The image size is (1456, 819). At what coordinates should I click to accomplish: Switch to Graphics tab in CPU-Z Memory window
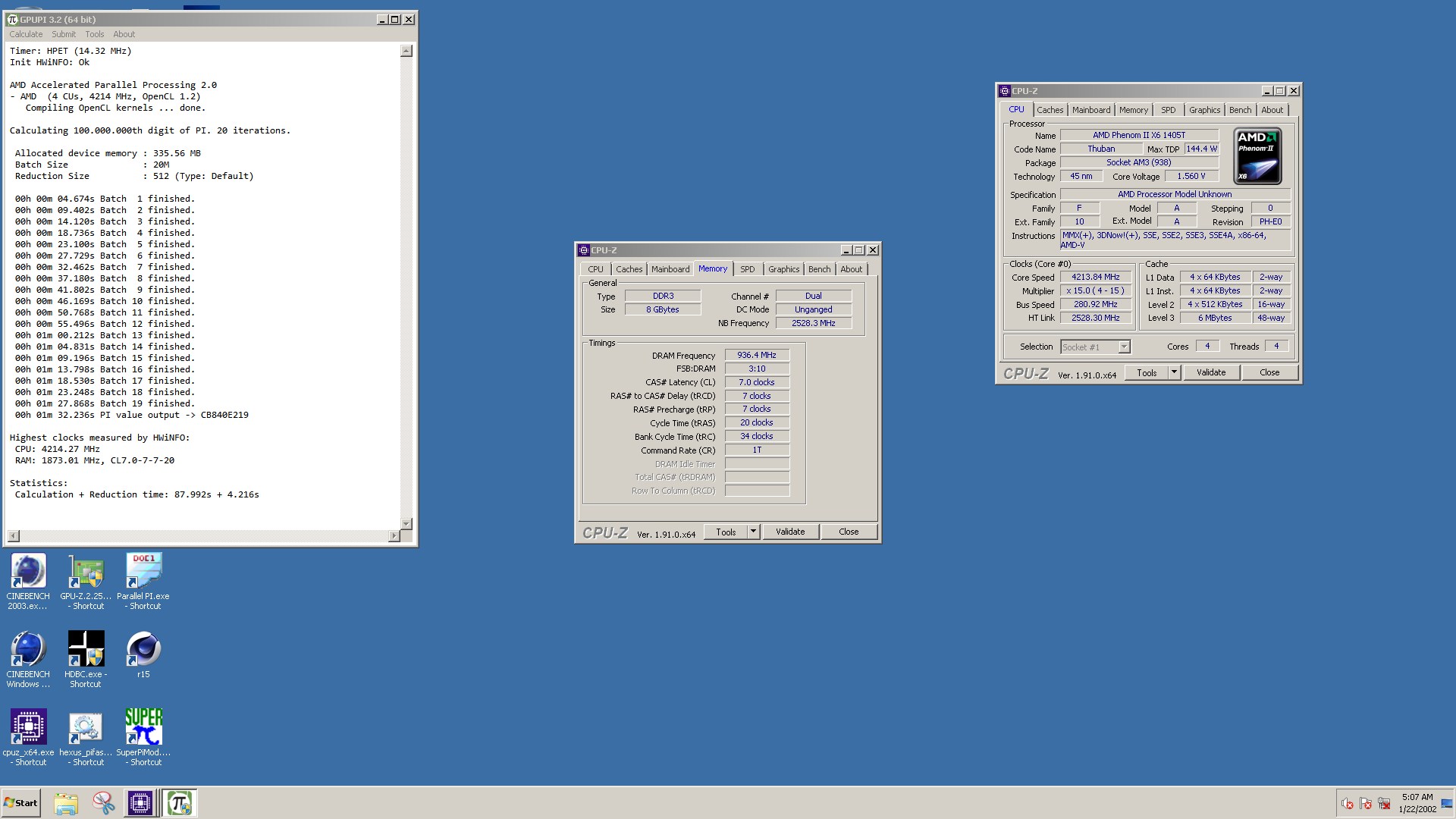click(x=783, y=269)
